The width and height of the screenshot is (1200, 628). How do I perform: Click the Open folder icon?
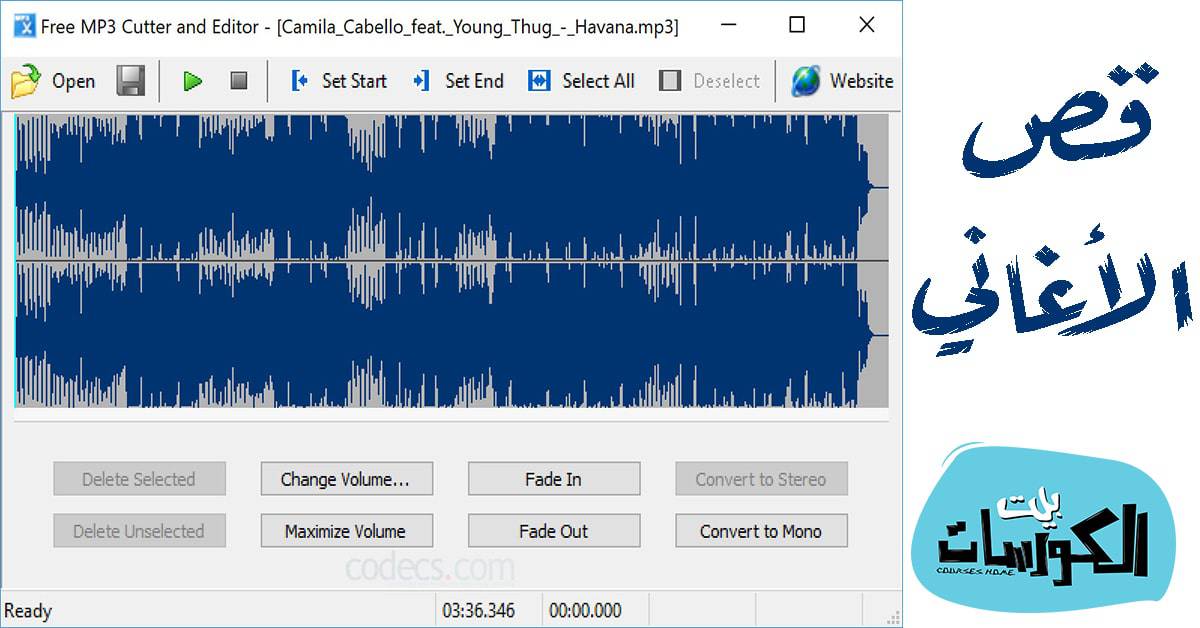pyautogui.click(x=26, y=81)
